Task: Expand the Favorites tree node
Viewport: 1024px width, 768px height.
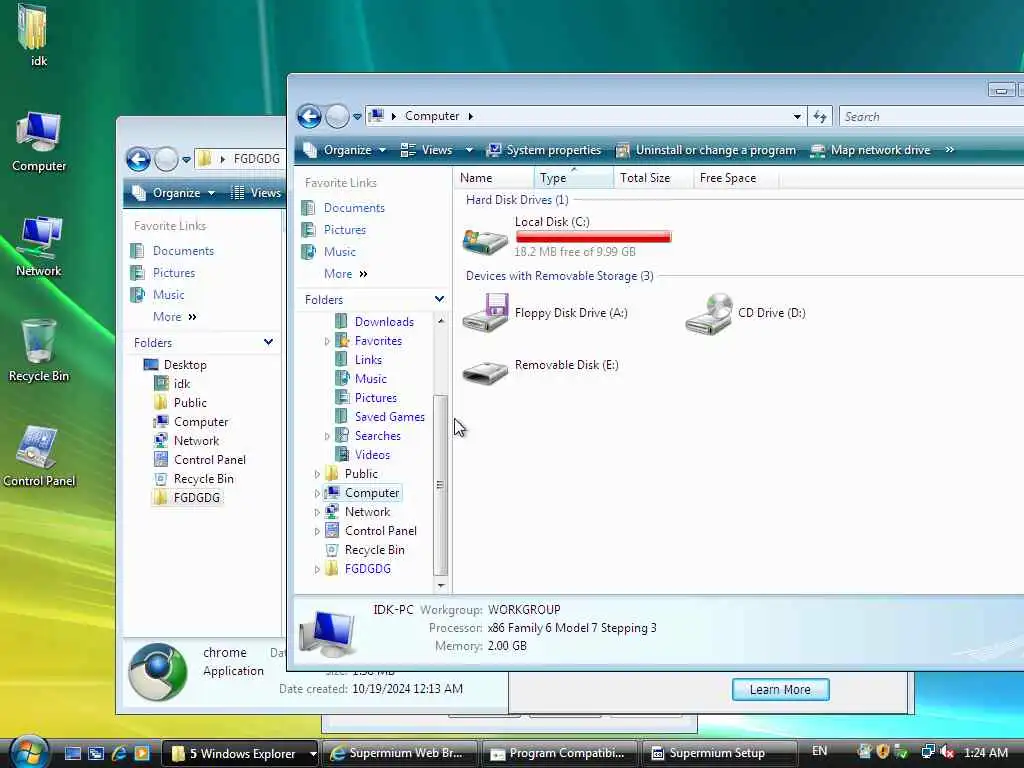Action: point(327,341)
